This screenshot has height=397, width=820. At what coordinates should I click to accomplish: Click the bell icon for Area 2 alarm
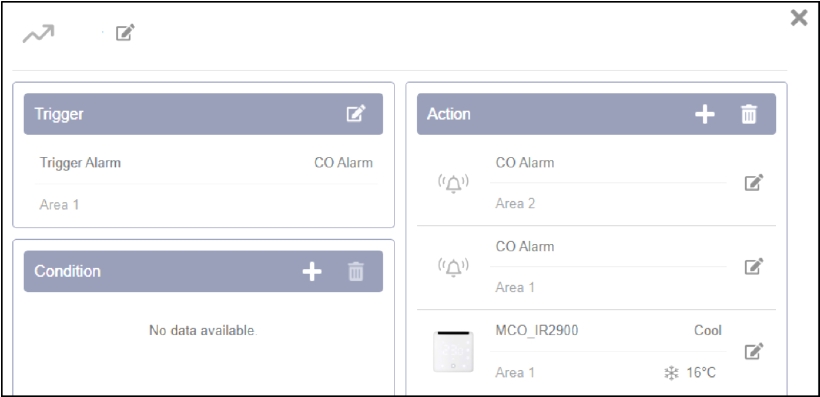[453, 183]
